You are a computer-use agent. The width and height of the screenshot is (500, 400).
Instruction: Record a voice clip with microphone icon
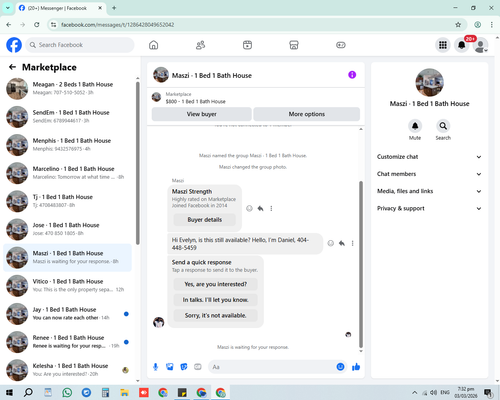coord(155,367)
